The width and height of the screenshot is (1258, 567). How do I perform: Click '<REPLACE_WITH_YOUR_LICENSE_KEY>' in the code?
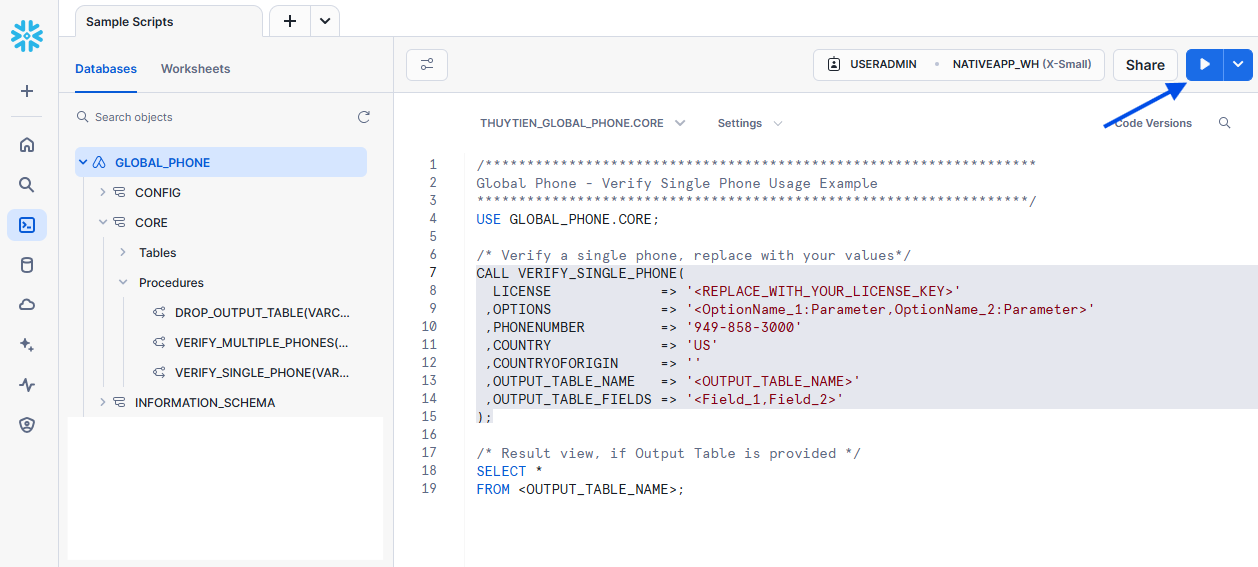[x=823, y=291]
